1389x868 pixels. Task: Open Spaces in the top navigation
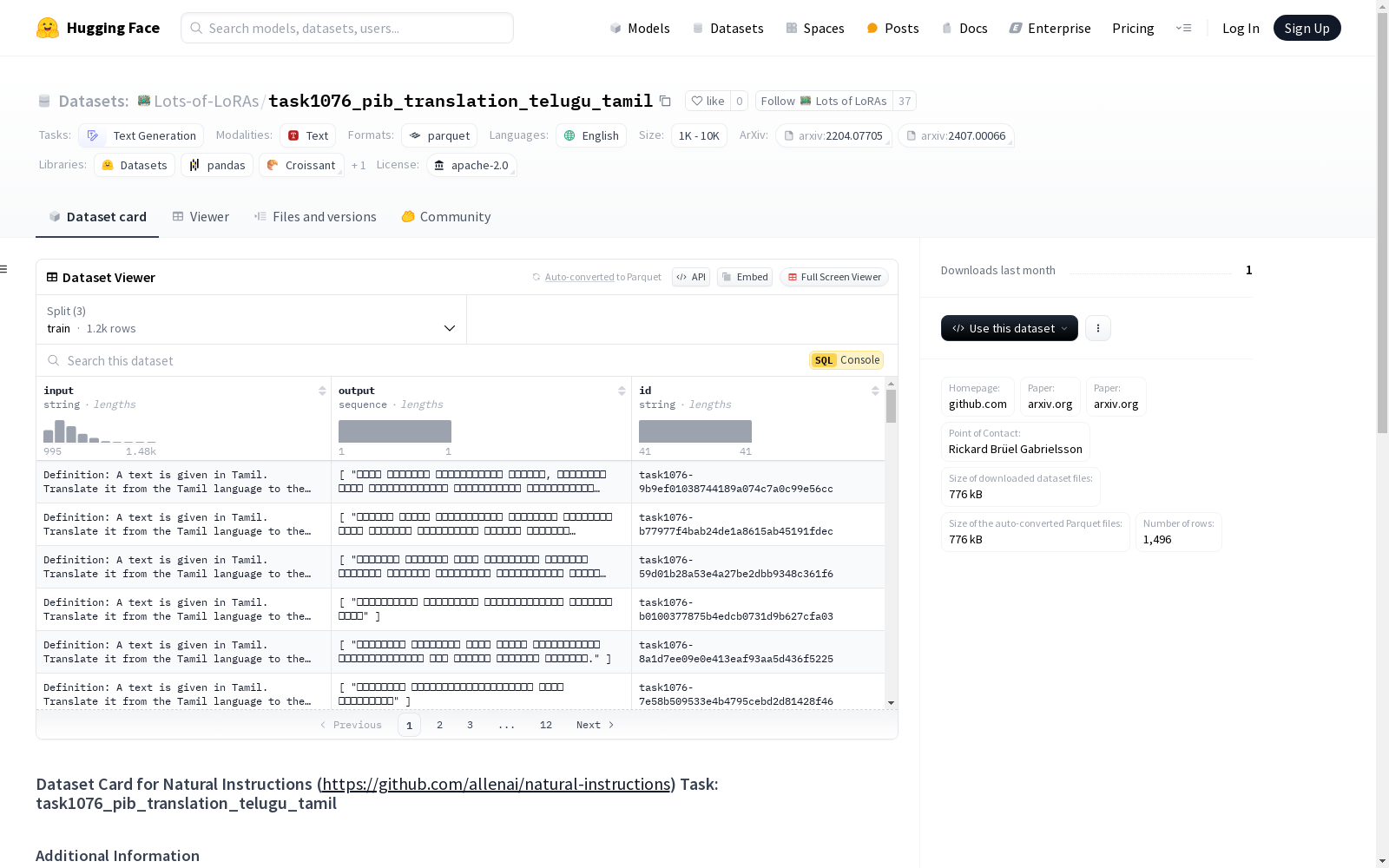(x=815, y=28)
